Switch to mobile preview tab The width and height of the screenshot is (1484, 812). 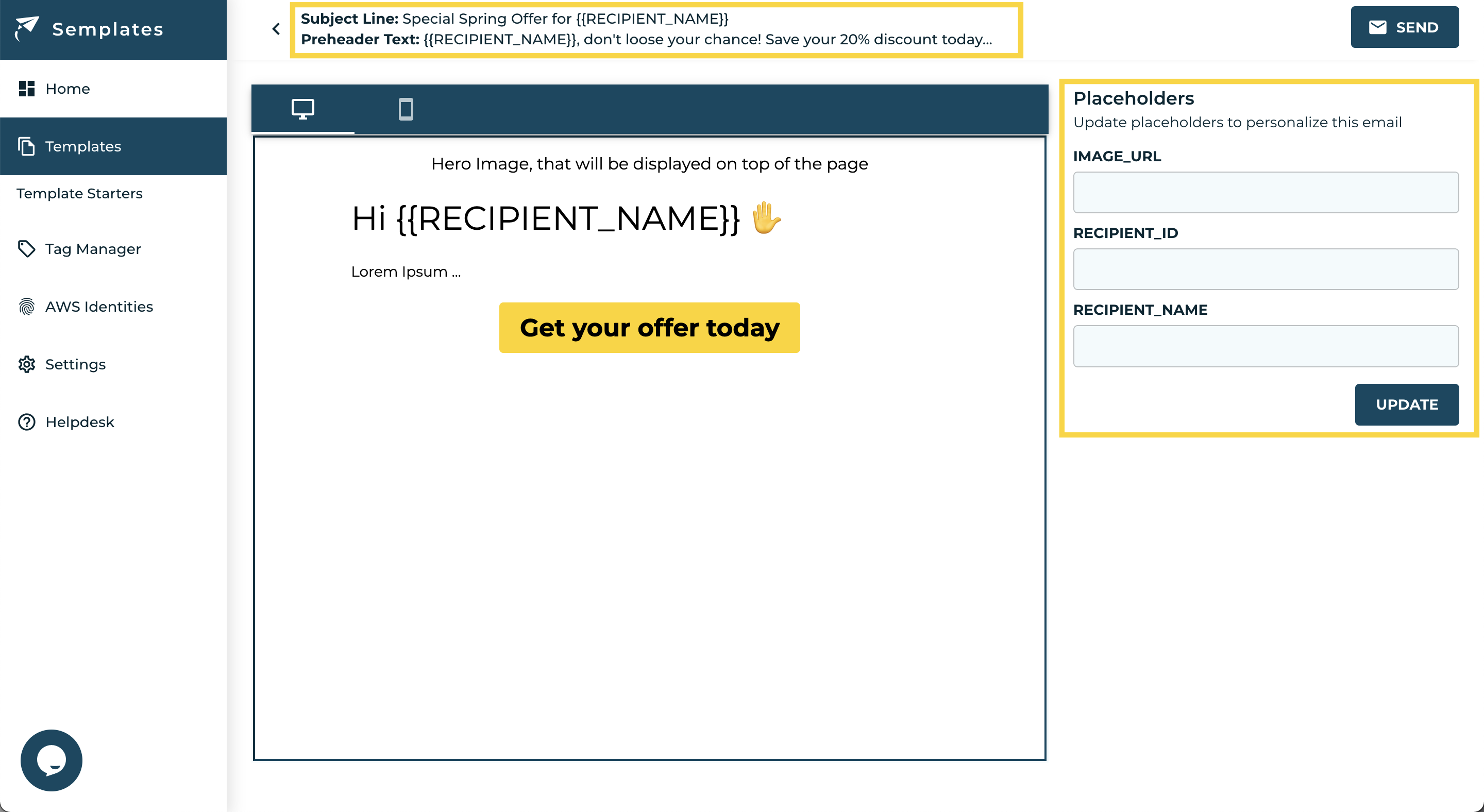point(406,109)
